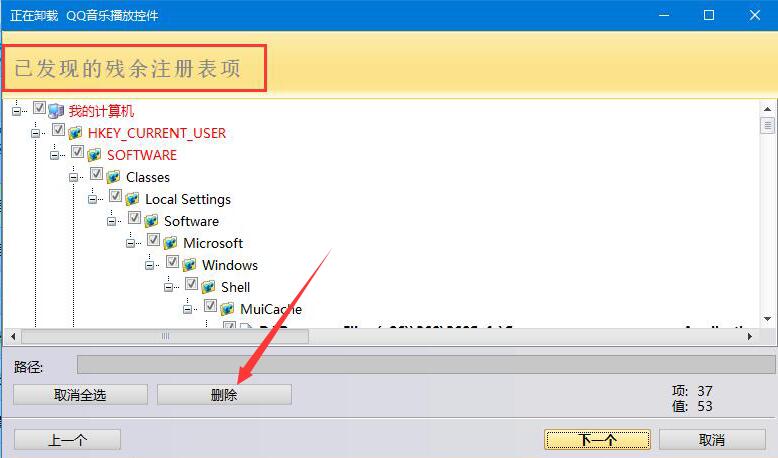Viewport: 778px width, 458px height.
Task: Toggle the MuiCache checkbox
Action: [x=210, y=306]
